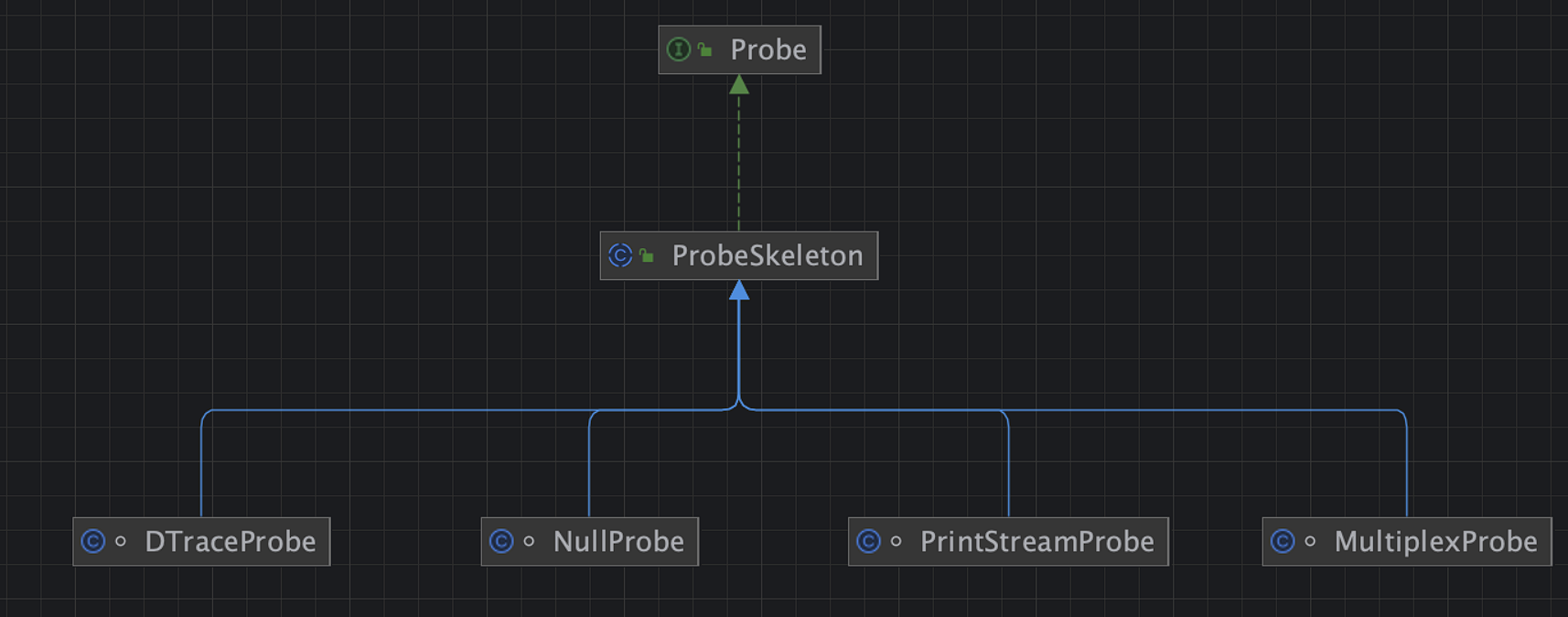Click the class icon on the MultiplexProbe node
The height and width of the screenshot is (617, 1568).
[1283, 541]
